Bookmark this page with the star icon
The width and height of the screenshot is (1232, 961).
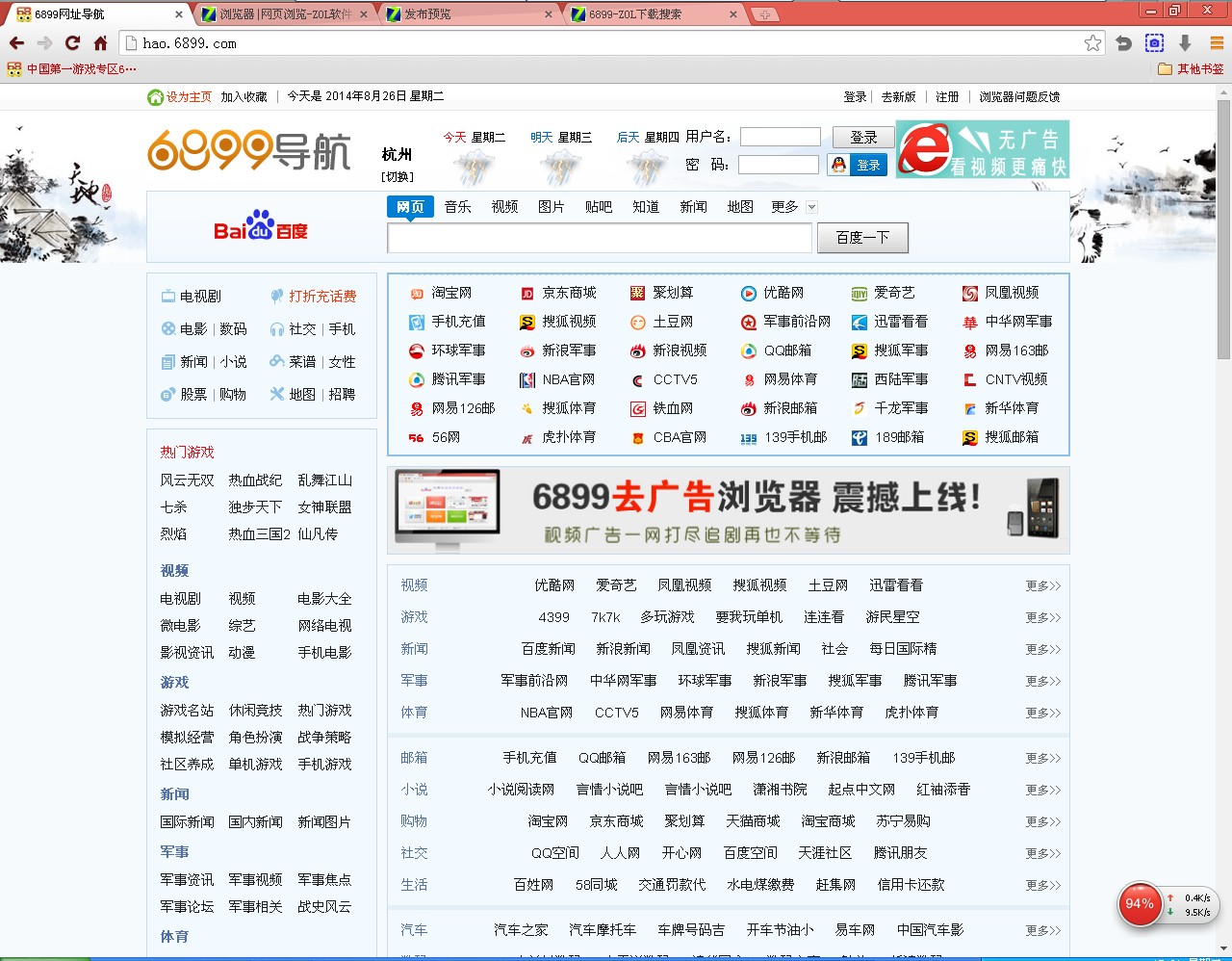tap(1092, 43)
